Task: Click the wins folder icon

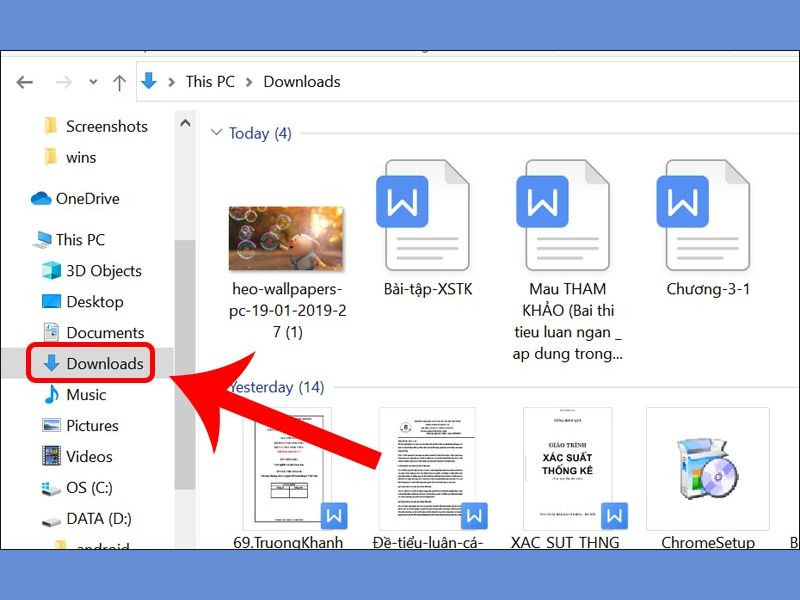Action: (51, 157)
